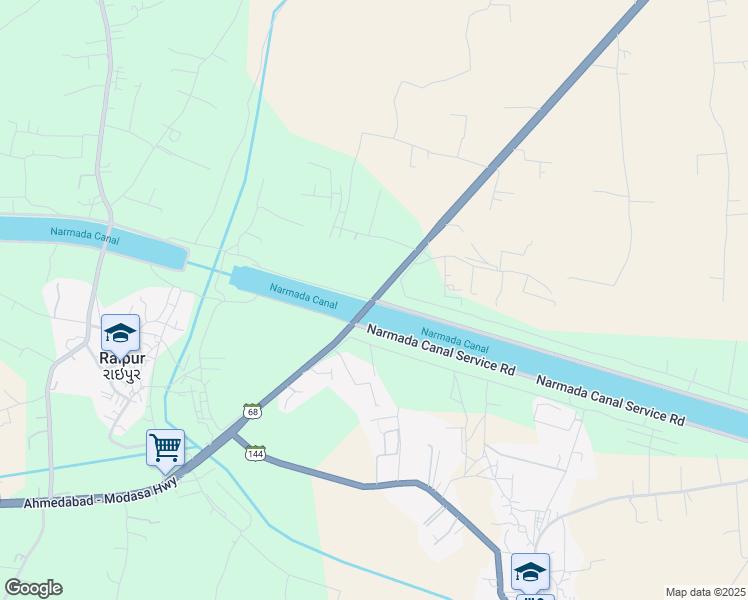Viewport: 748px width, 600px height.
Task: Click the school marker above Raipur label
Action: (x=120, y=335)
